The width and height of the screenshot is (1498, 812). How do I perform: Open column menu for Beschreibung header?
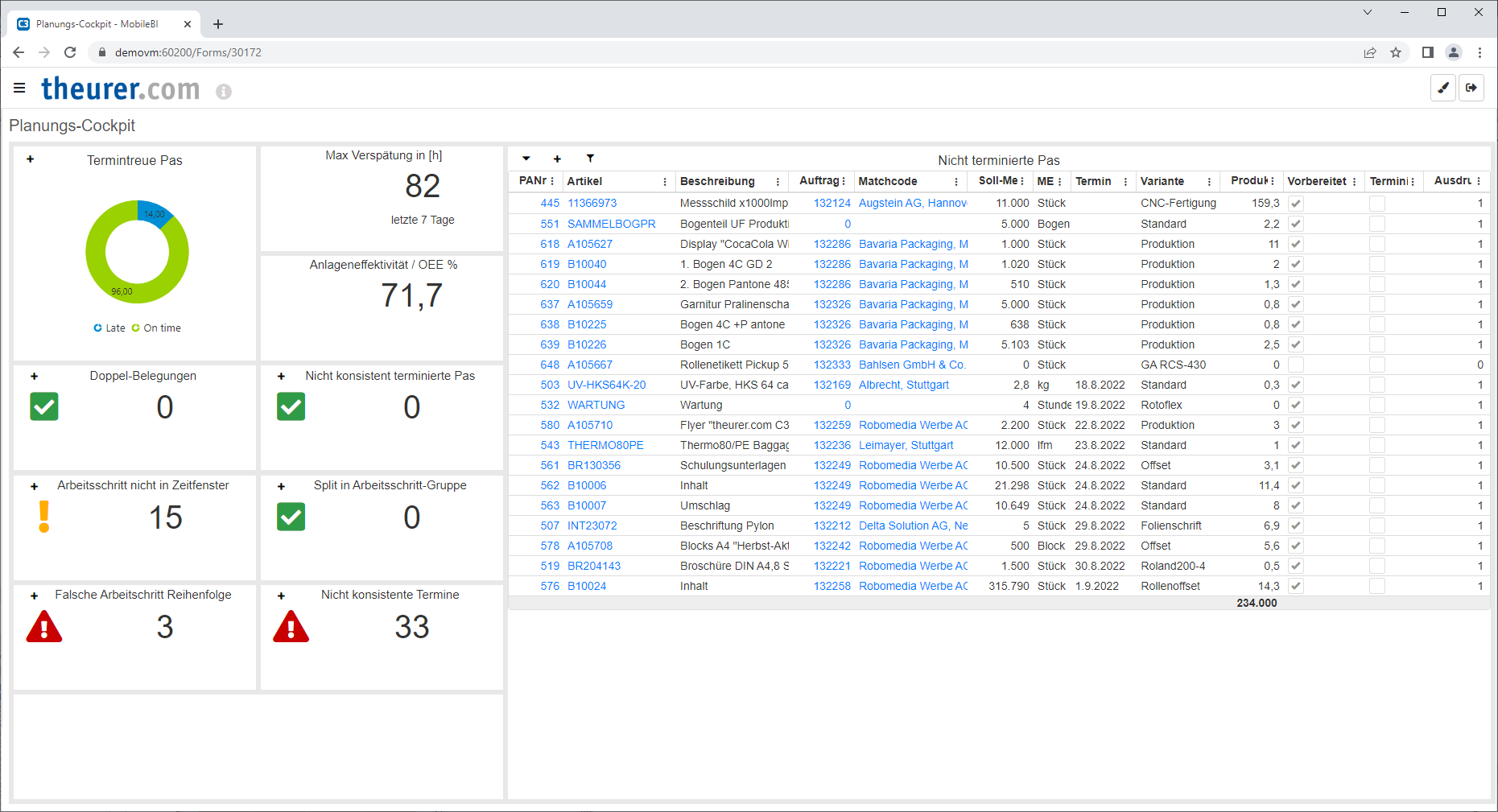tap(778, 182)
